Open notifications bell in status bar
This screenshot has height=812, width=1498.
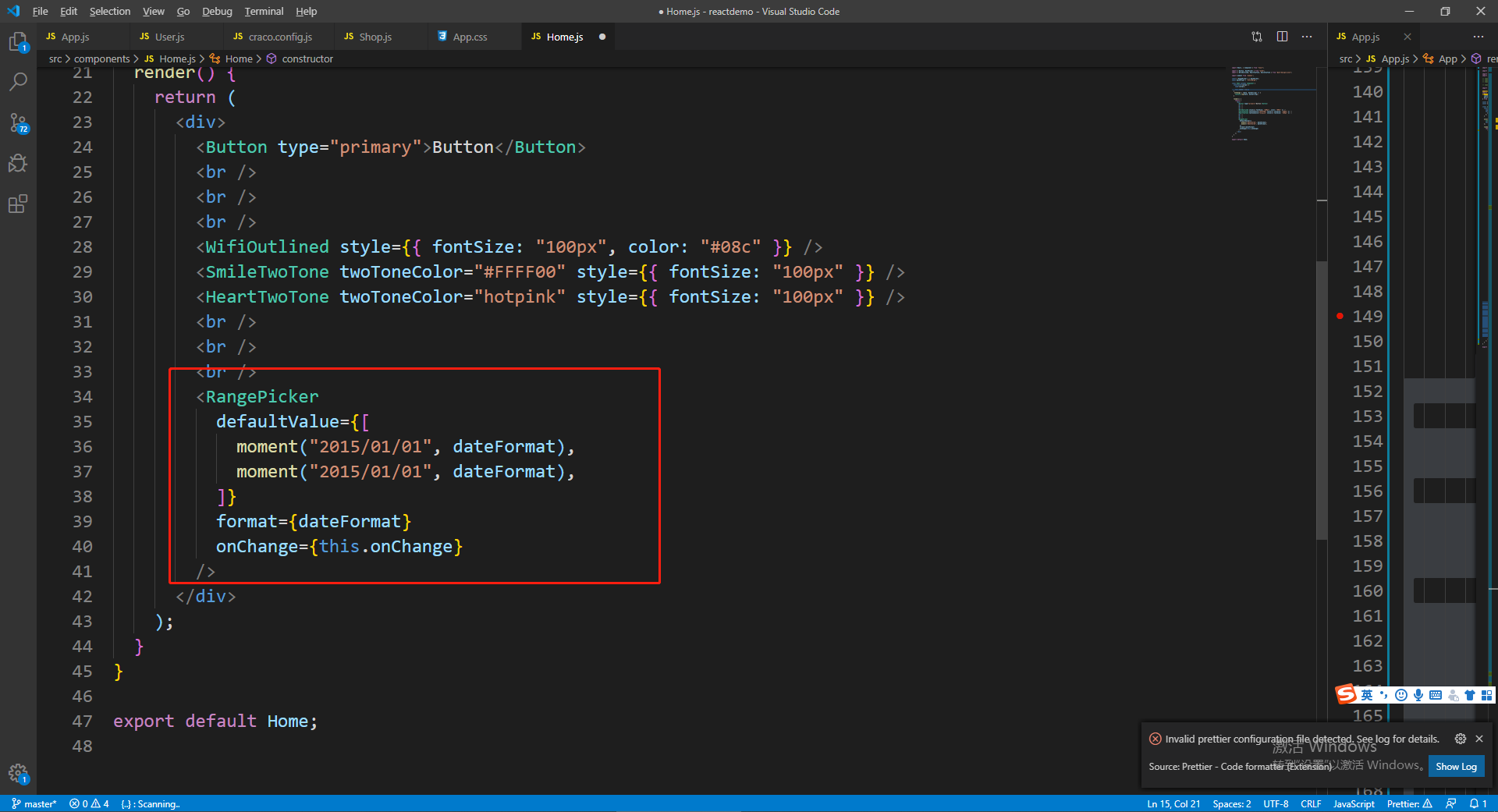click(1478, 803)
